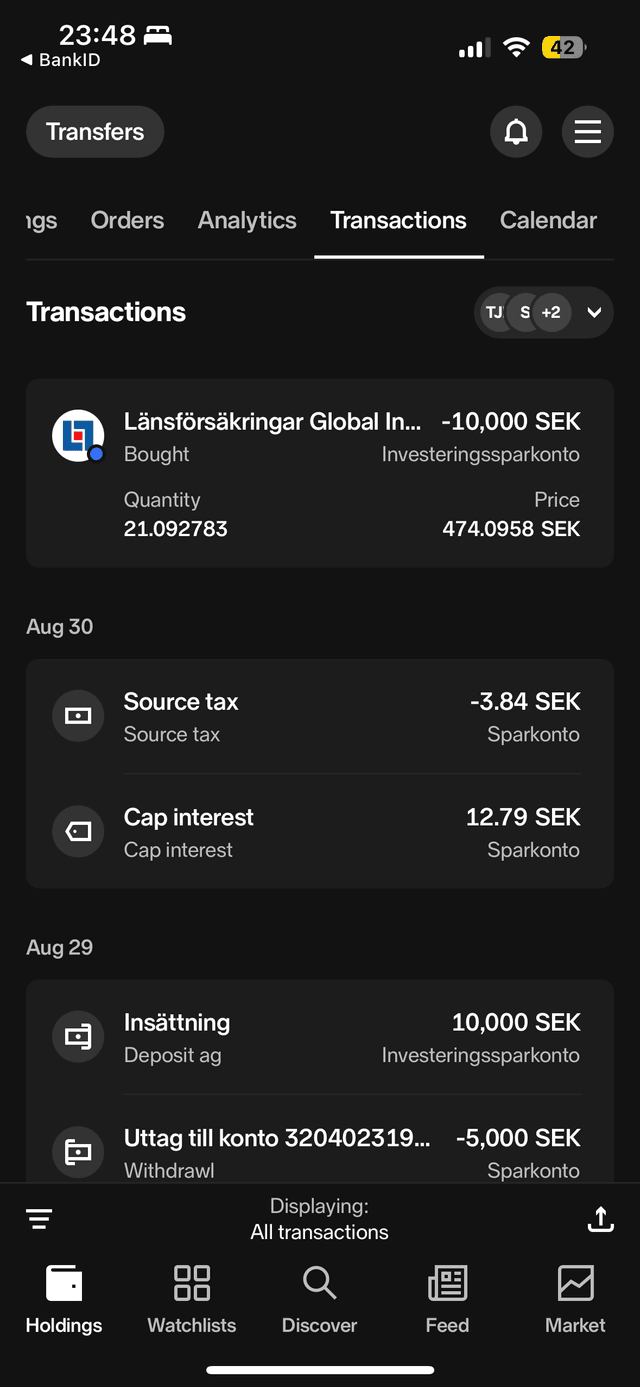Tap the filter transactions icon
This screenshot has height=1387, width=640.
point(39,1219)
